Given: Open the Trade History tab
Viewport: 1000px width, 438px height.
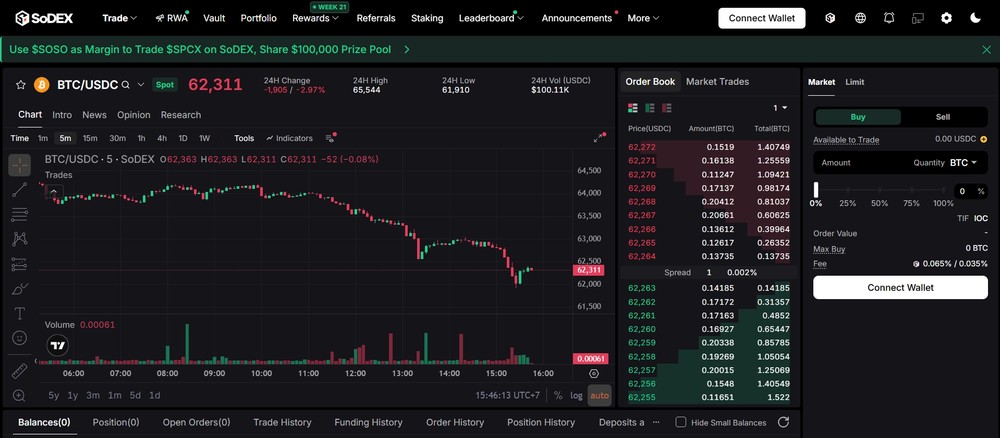Looking at the screenshot, I should [x=282, y=422].
